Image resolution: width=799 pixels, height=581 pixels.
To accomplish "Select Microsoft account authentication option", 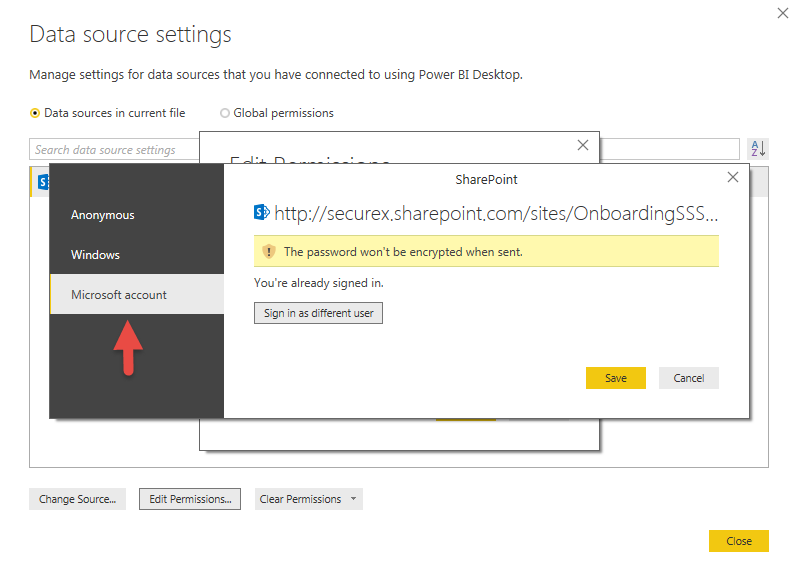I will point(137,295).
